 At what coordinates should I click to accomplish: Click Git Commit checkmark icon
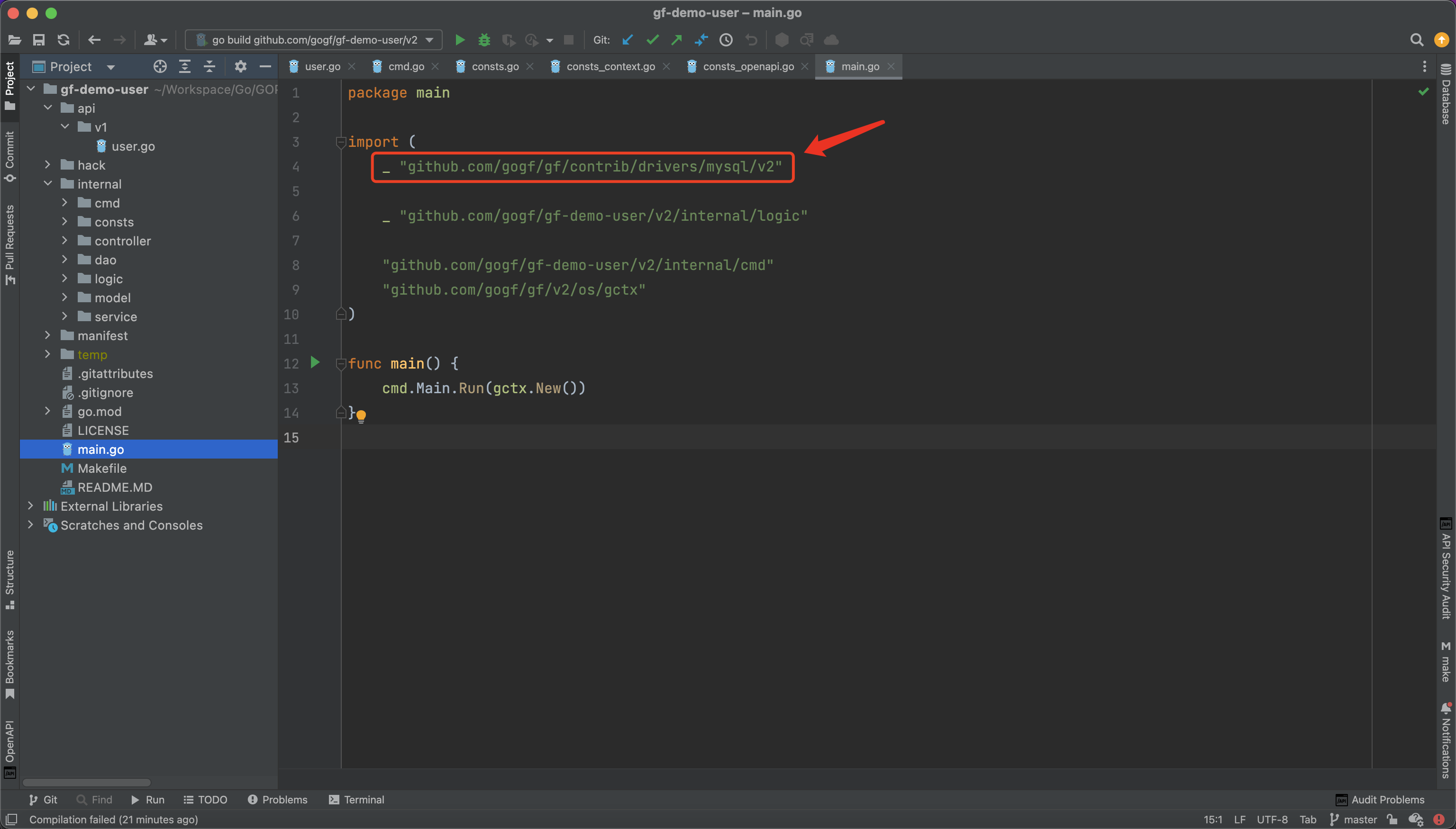click(x=652, y=40)
